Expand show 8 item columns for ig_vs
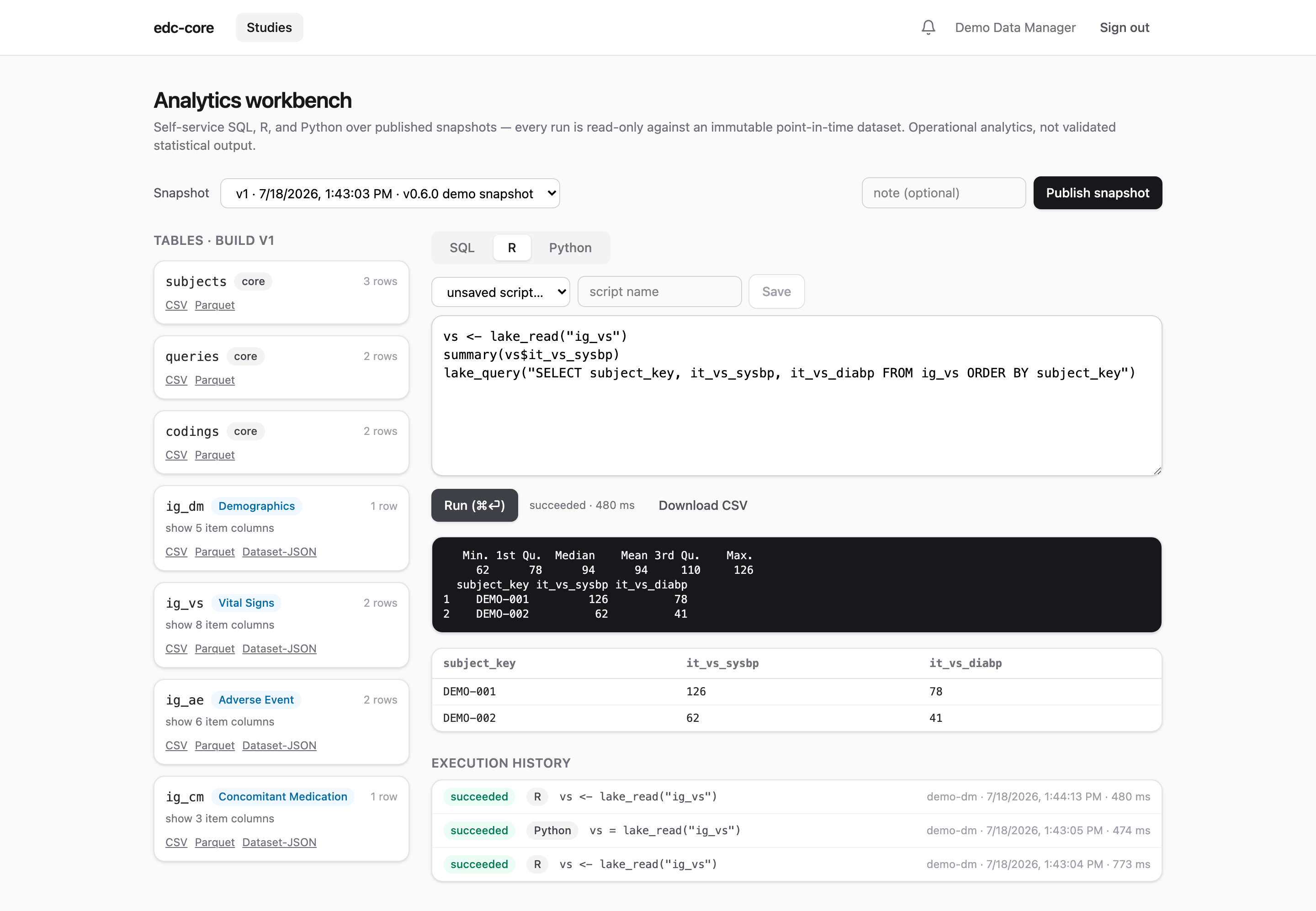The image size is (1316, 911). click(220, 625)
